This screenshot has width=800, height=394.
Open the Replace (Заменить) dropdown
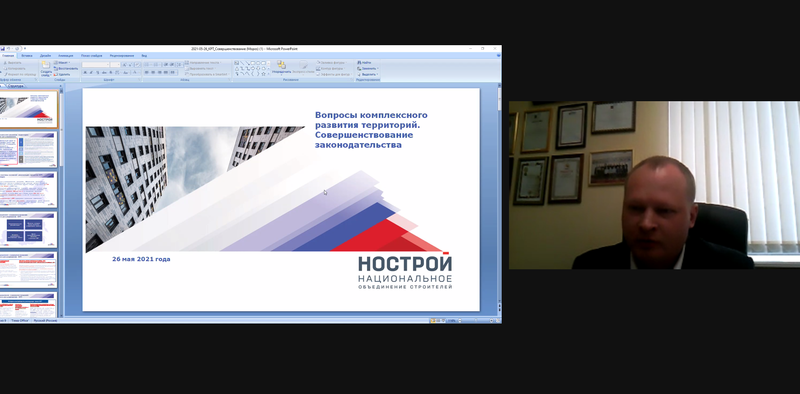tap(367, 68)
